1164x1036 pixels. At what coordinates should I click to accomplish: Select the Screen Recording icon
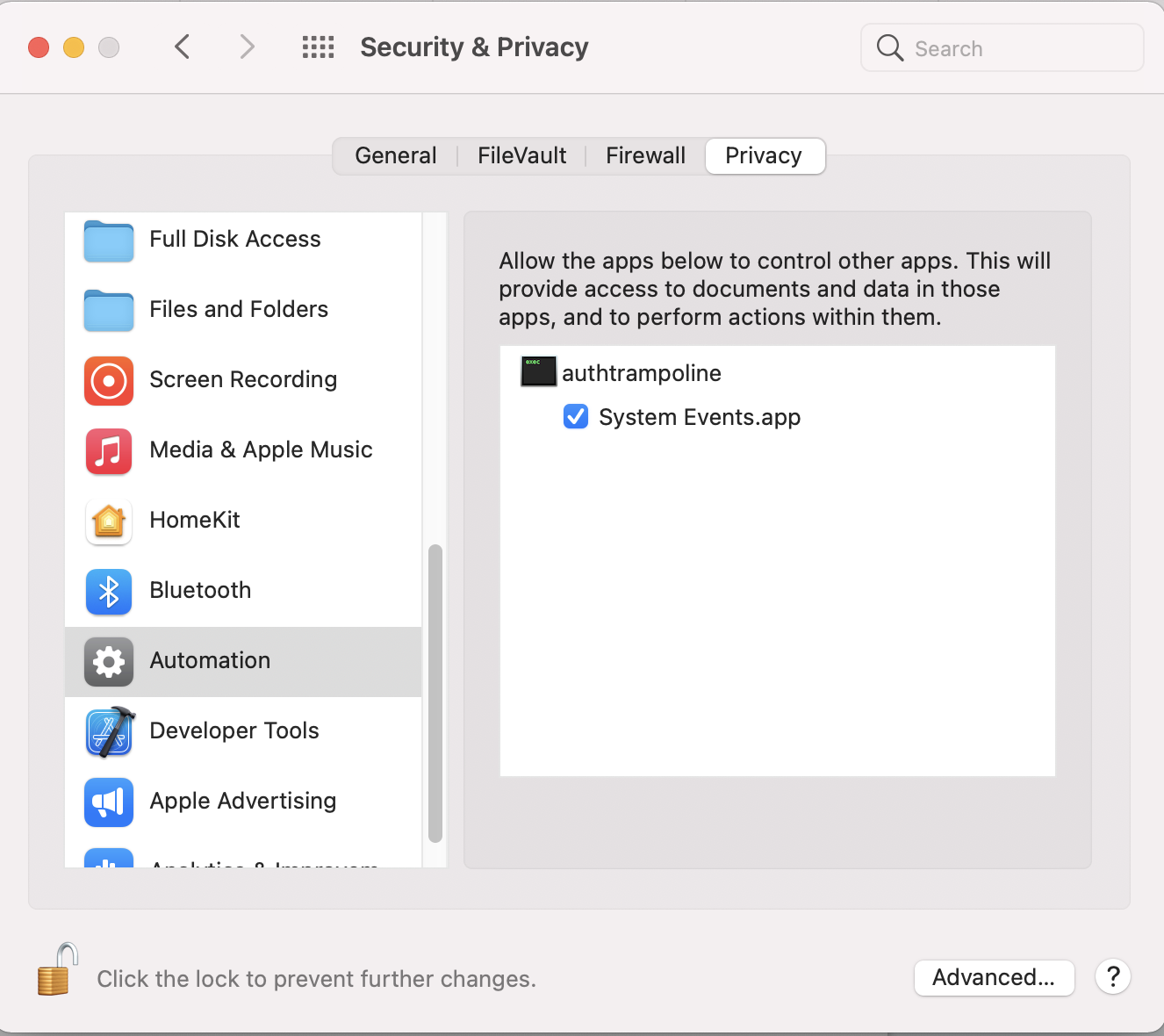pos(109,380)
